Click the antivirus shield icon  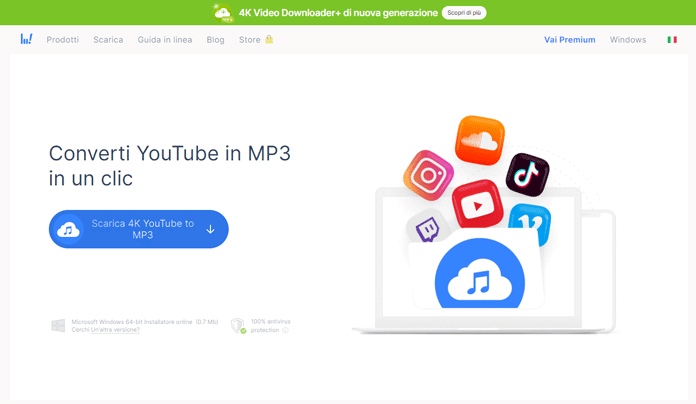click(238, 325)
